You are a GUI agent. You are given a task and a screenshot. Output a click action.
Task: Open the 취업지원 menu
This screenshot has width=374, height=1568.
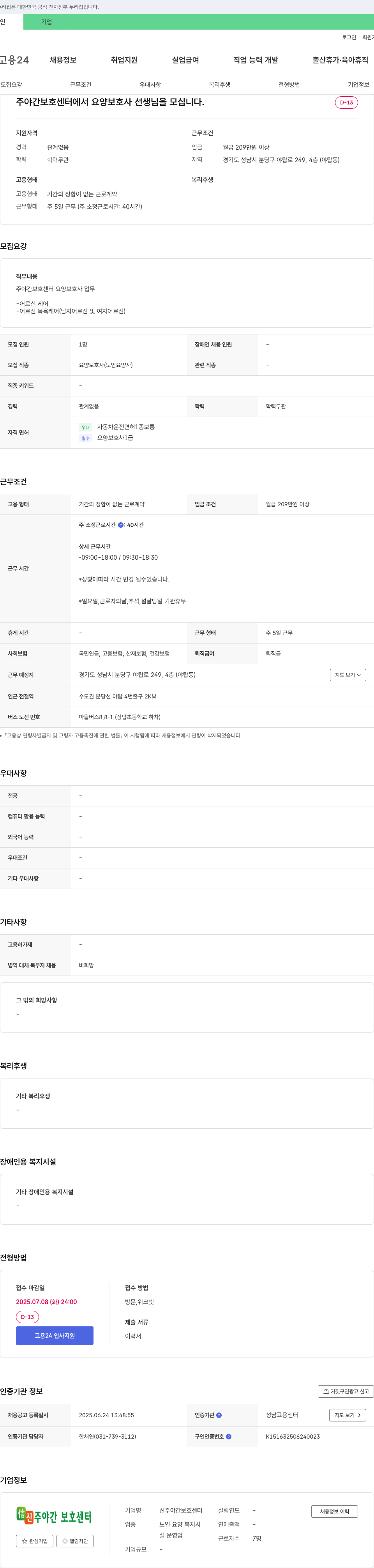(x=124, y=60)
